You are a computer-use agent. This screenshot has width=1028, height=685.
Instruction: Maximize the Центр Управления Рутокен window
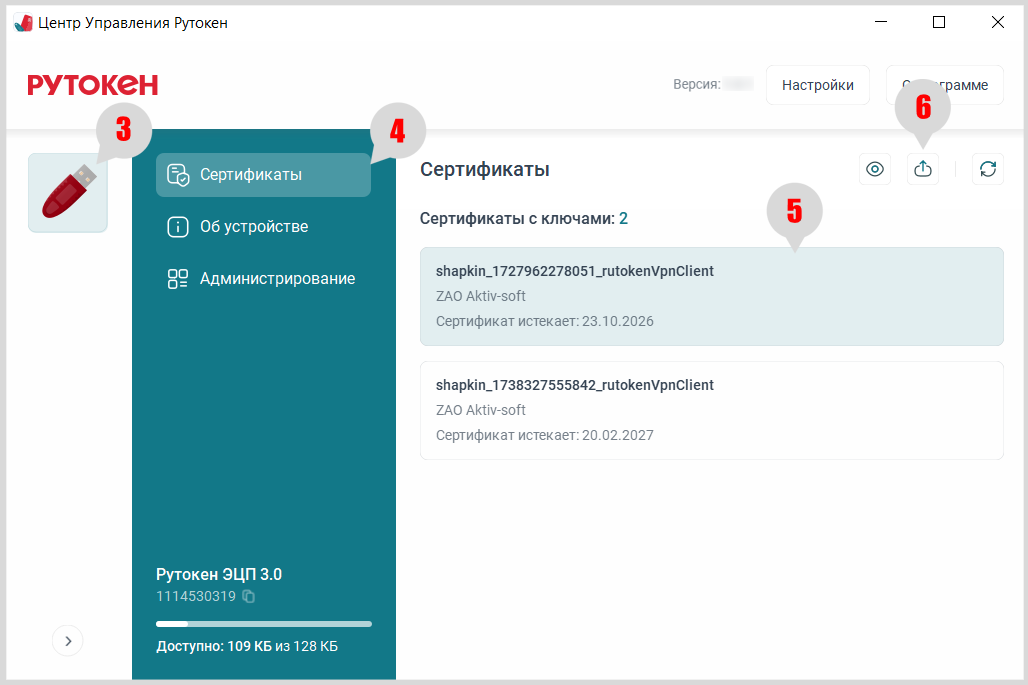[939, 22]
